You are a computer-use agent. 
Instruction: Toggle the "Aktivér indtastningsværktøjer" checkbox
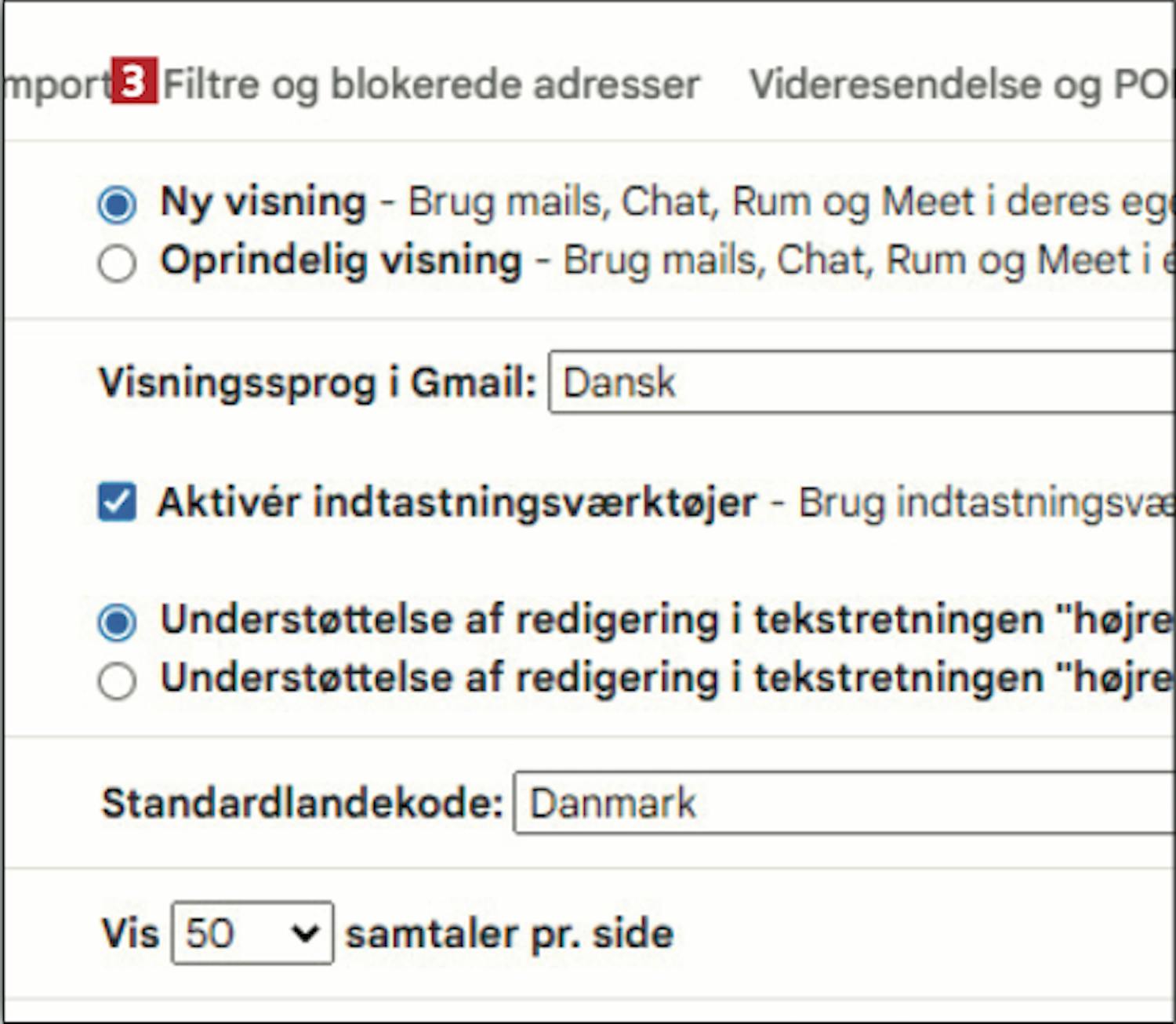tap(117, 503)
